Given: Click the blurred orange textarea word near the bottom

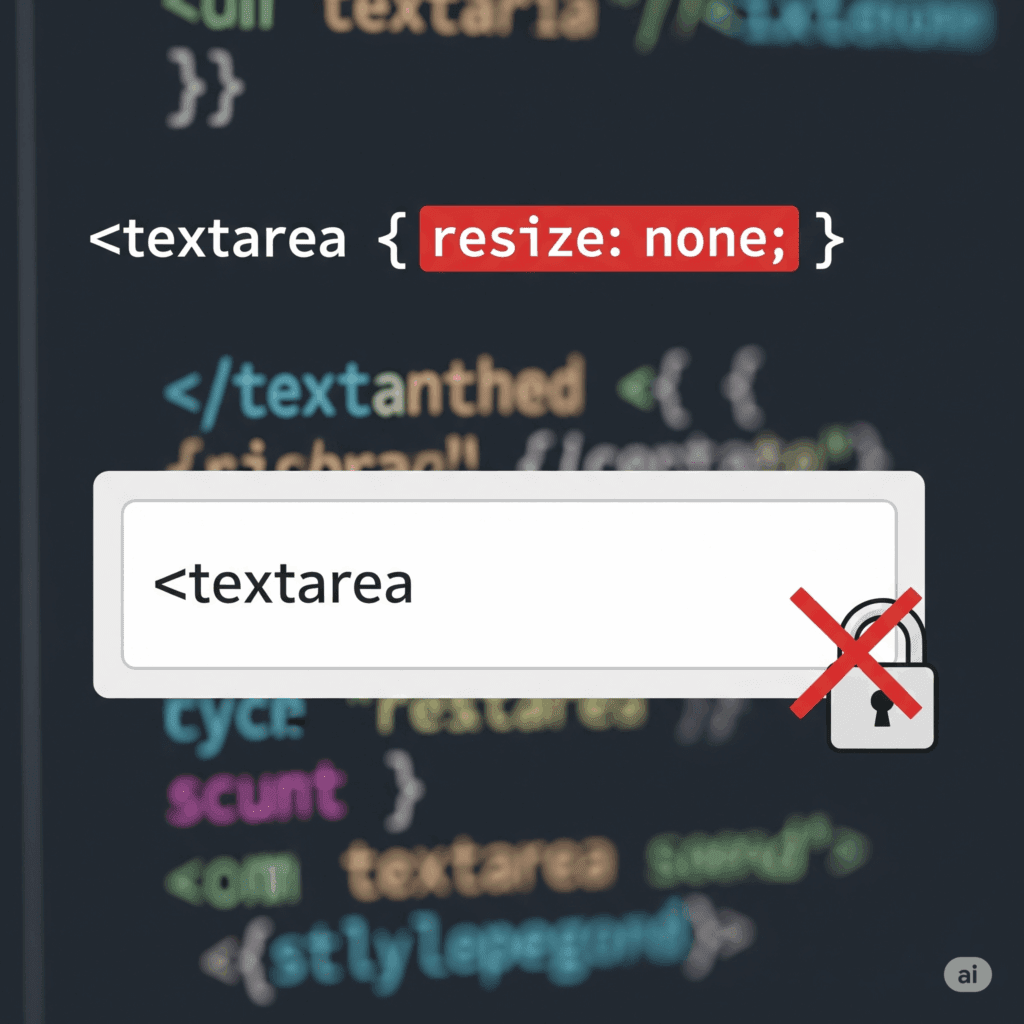Looking at the screenshot, I should click(x=479, y=867).
